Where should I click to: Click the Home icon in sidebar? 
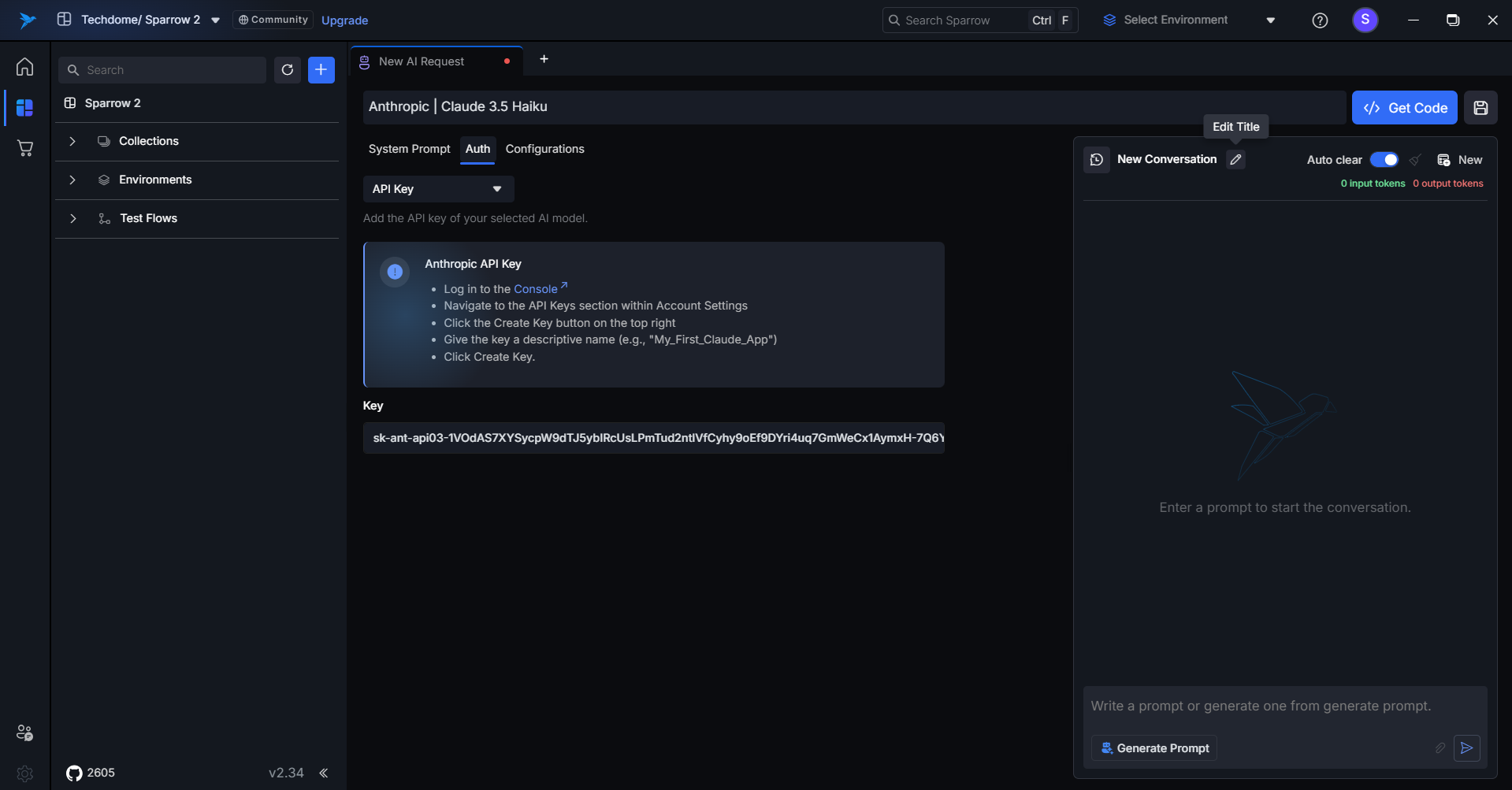tap(24, 67)
